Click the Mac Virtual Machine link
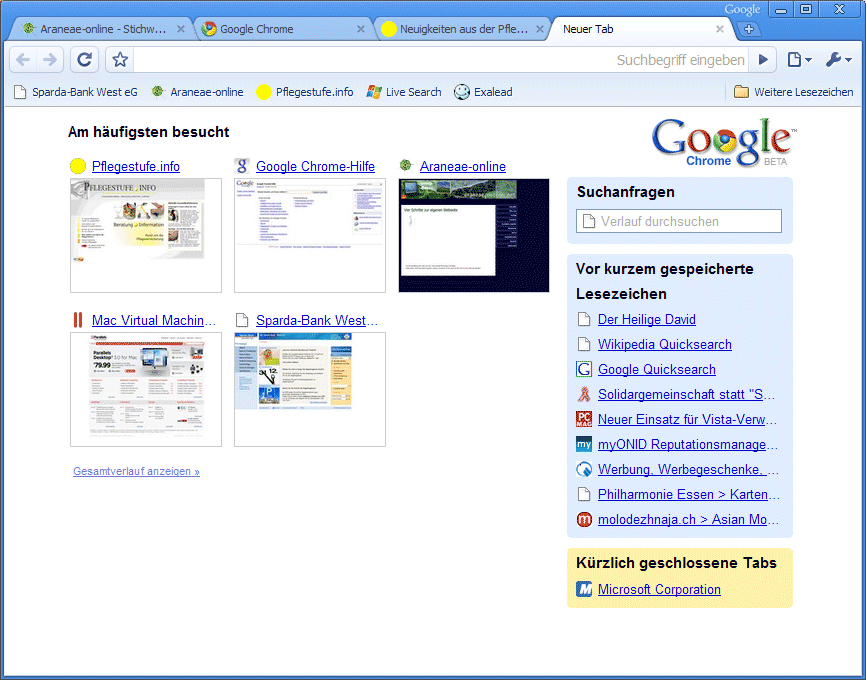Viewport: 866px width, 680px height. click(x=154, y=320)
